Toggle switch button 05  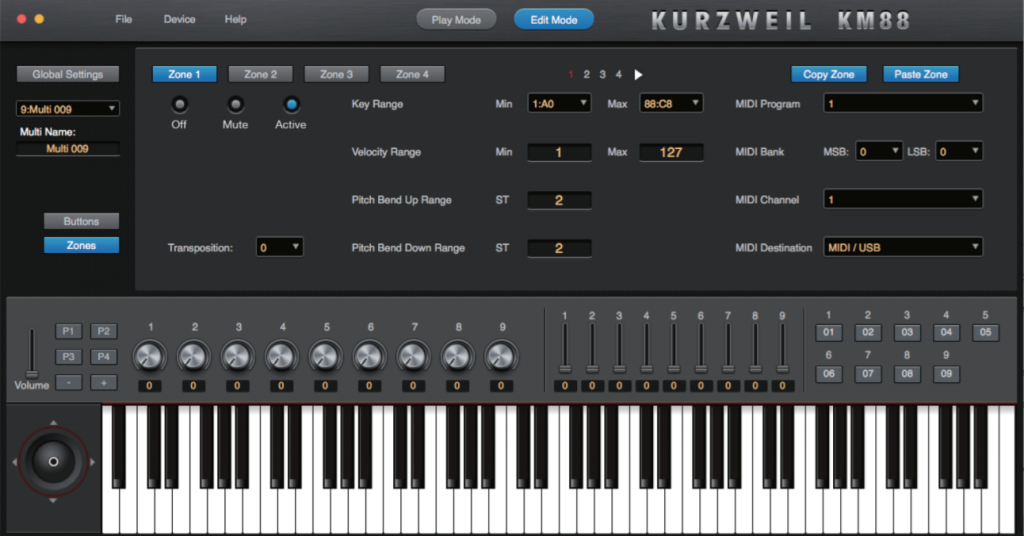[x=985, y=332]
